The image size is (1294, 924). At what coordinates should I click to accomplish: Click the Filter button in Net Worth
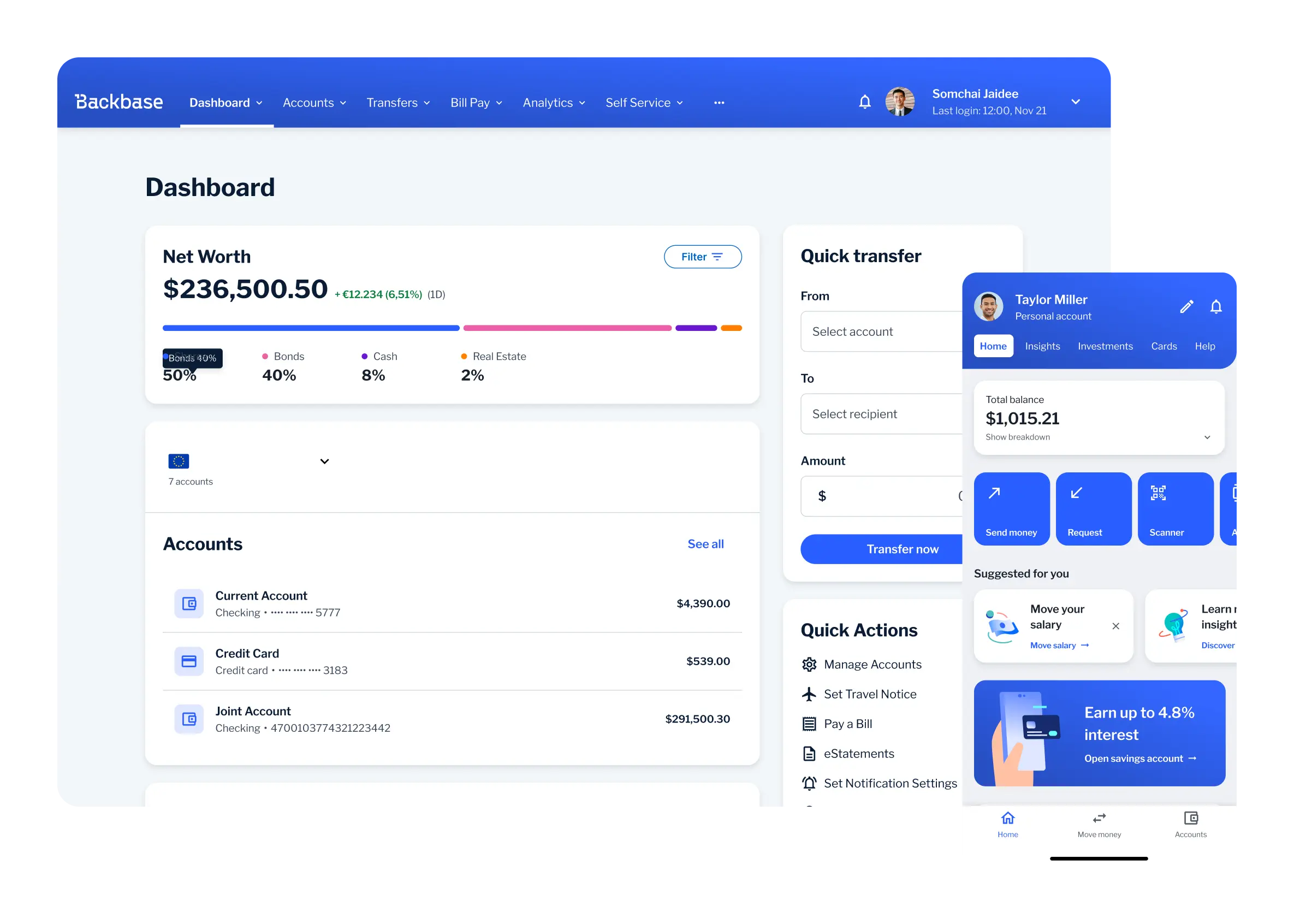[x=702, y=257]
